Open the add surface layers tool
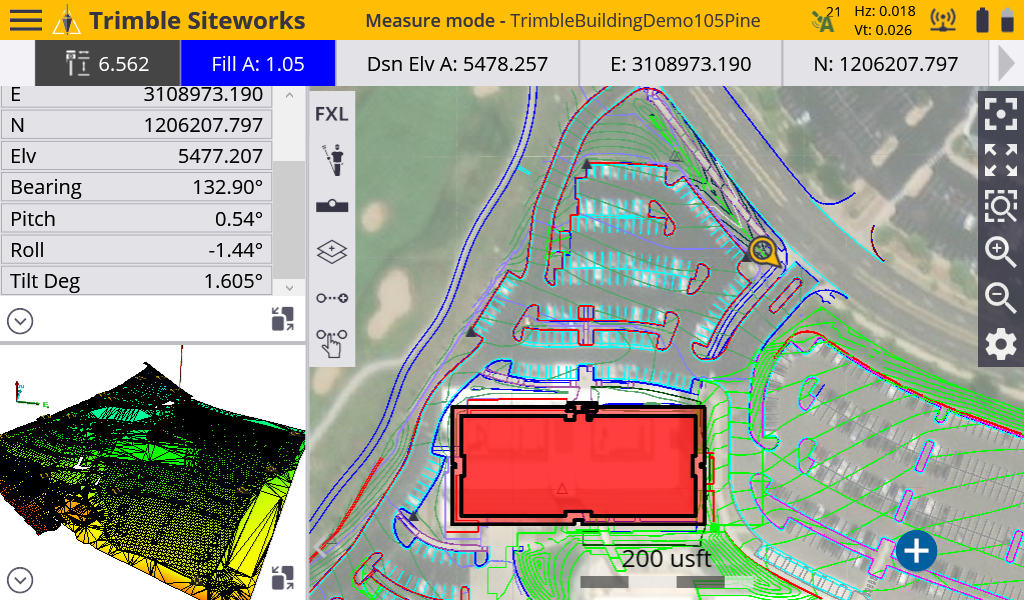Image resolution: width=1024 pixels, height=600 pixels. (x=332, y=251)
